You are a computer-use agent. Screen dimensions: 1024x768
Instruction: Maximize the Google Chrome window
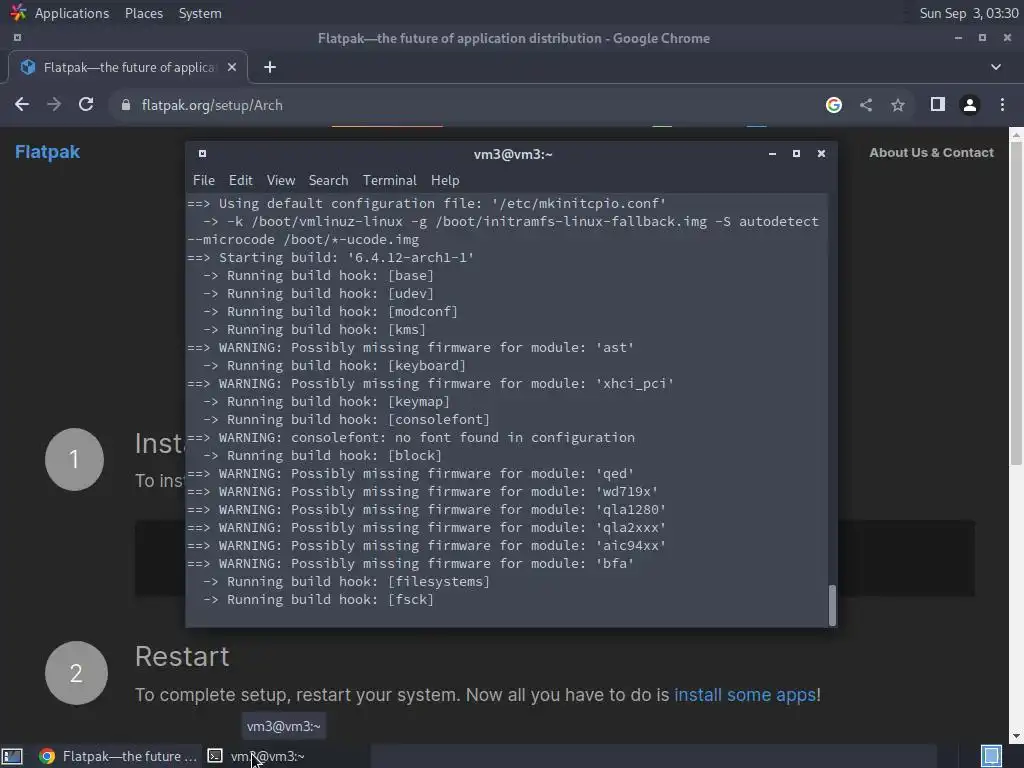pos(982,38)
